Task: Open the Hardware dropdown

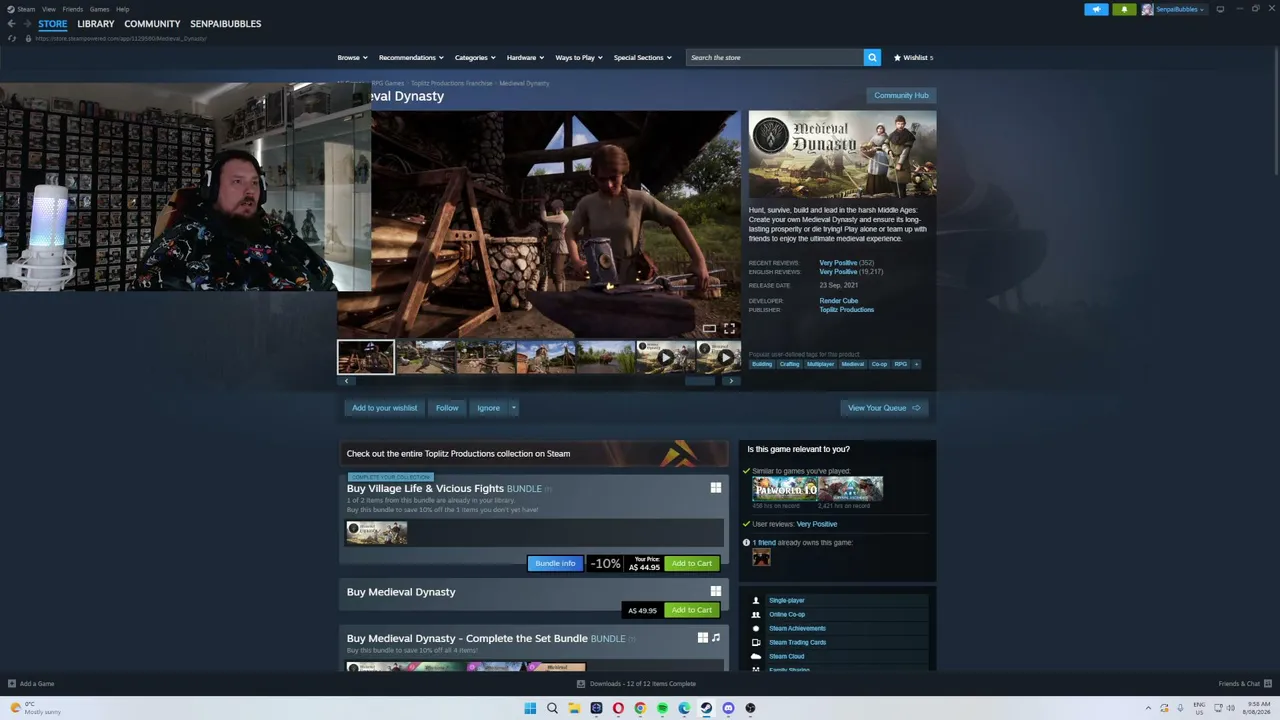Action: point(525,58)
